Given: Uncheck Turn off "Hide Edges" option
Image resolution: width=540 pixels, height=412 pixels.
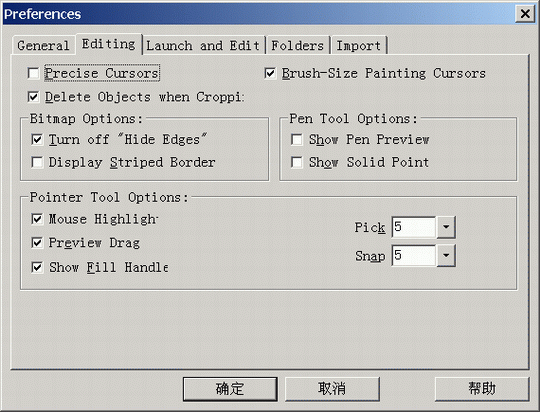Looking at the screenshot, I should [37, 140].
